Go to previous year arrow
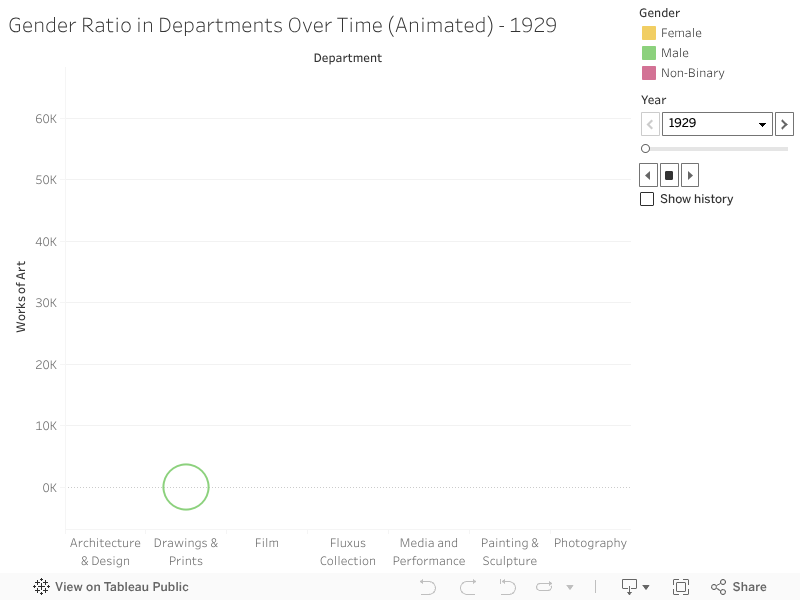The image size is (800, 600). click(x=649, y=123)
